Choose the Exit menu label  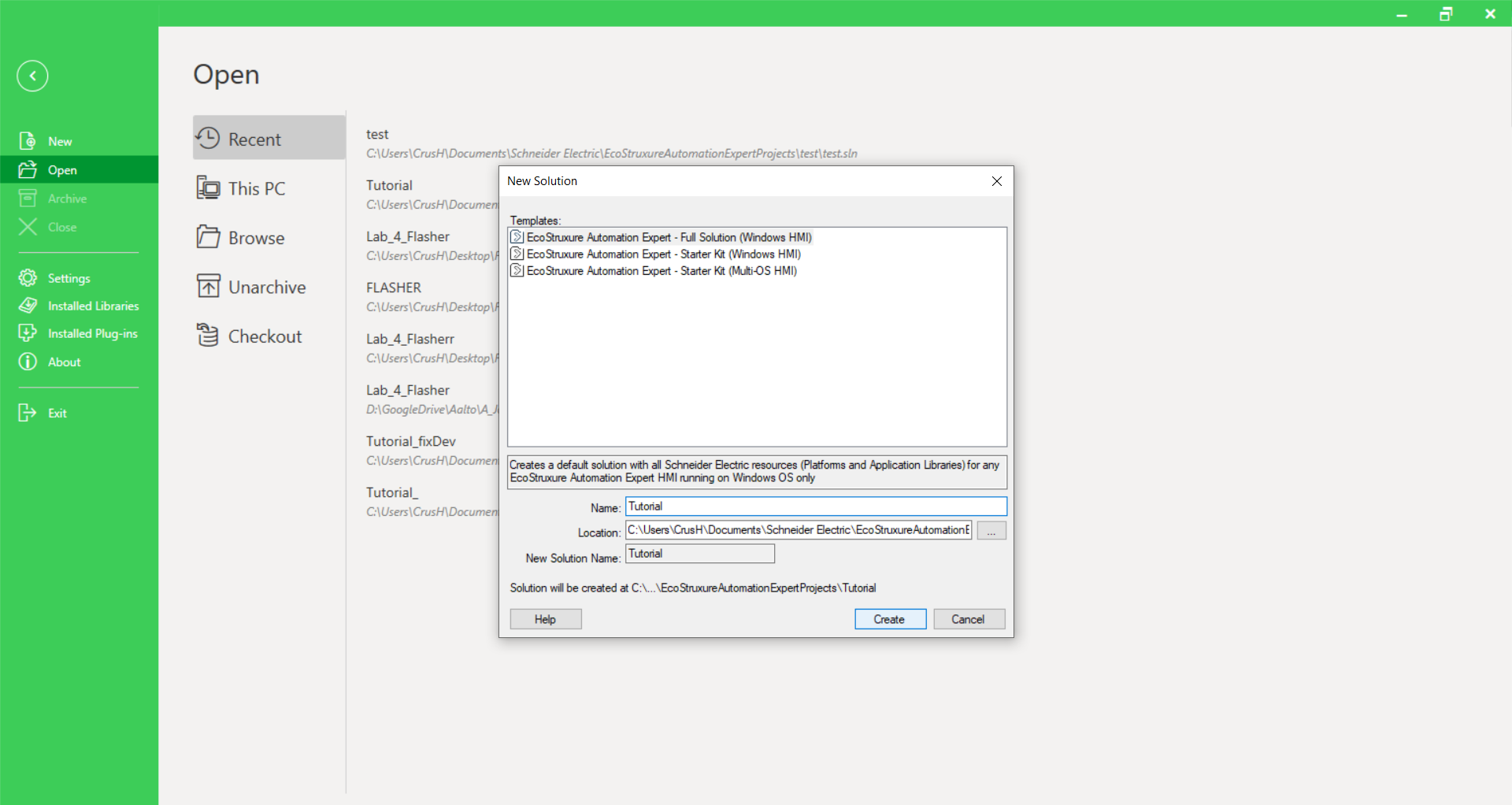pos(57,414)
